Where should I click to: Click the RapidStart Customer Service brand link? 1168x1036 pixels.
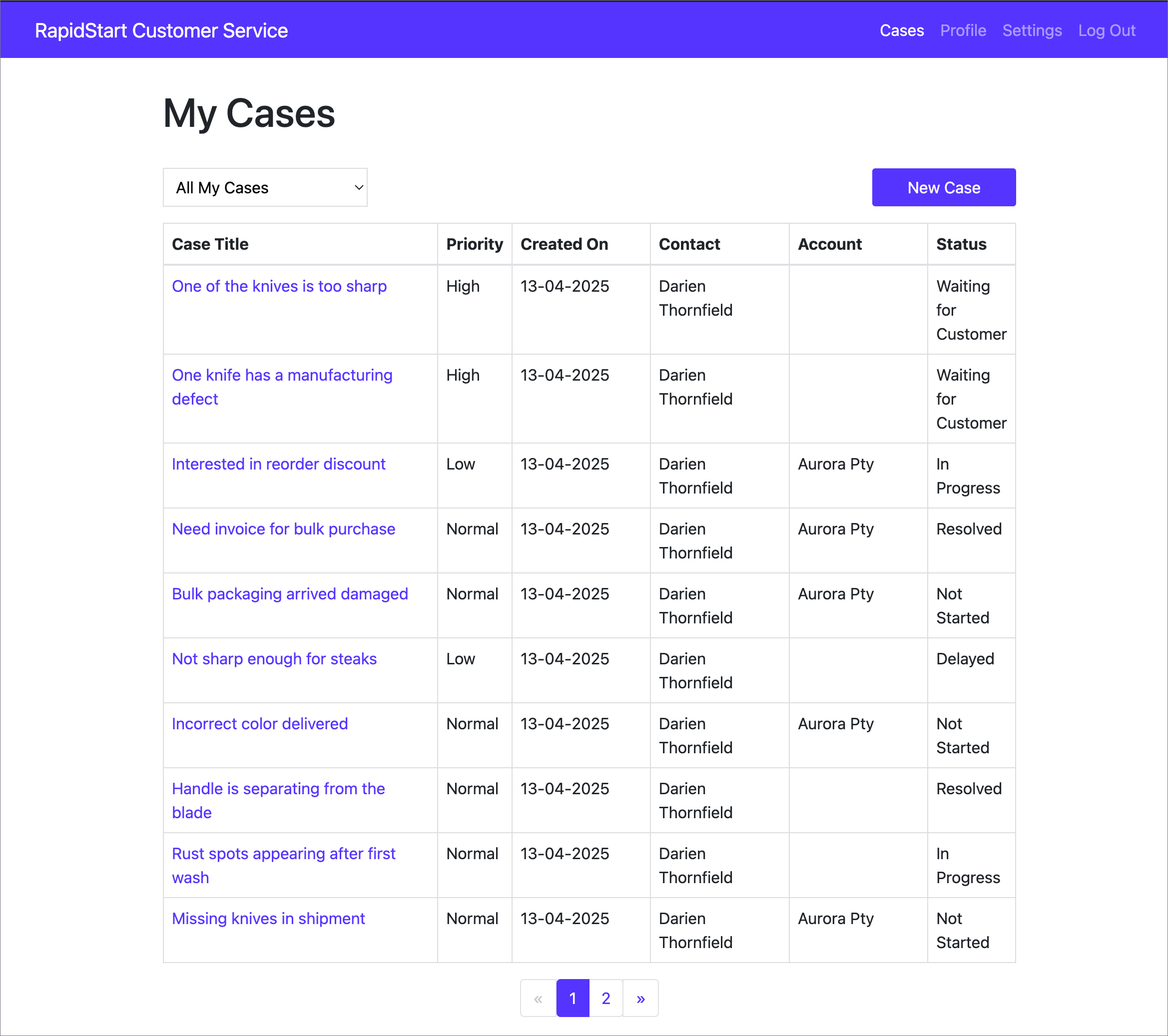(x=161, y=30)
